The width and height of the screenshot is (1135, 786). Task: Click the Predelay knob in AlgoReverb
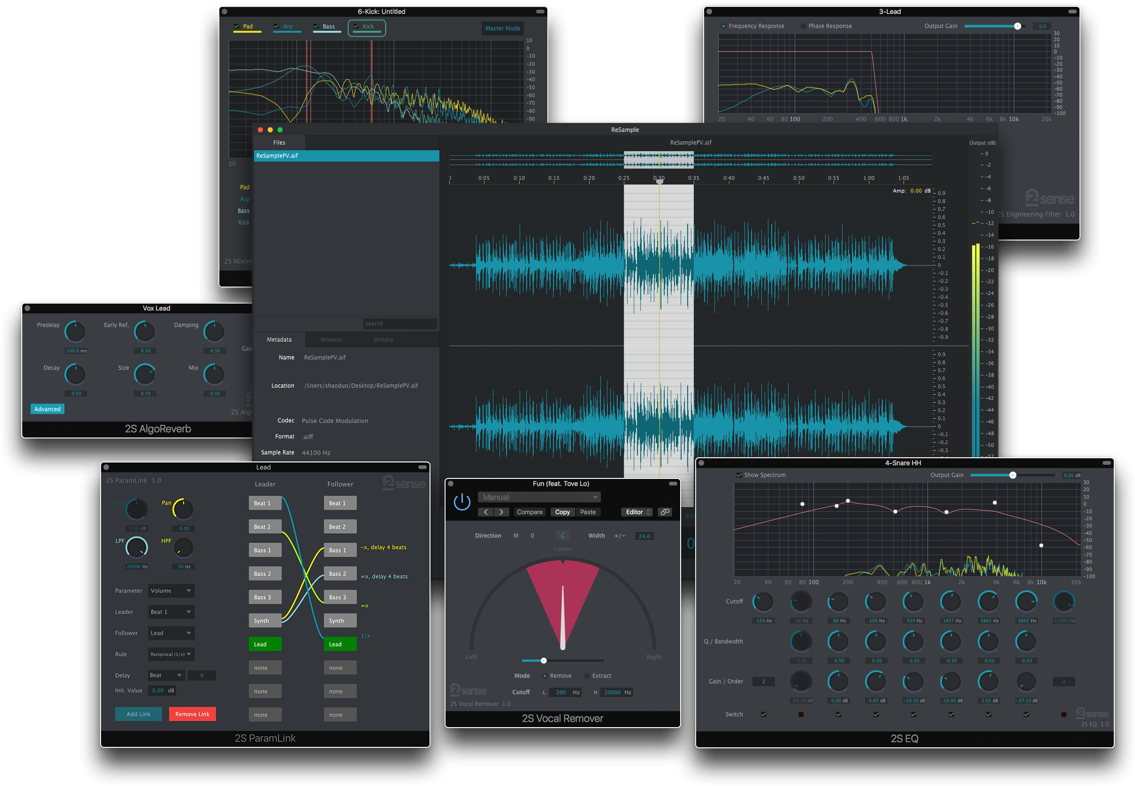point(76,333)
